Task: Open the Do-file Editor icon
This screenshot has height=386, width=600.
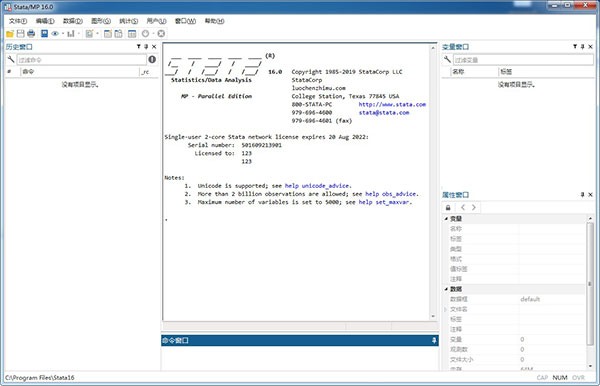Action: (89, 34)
